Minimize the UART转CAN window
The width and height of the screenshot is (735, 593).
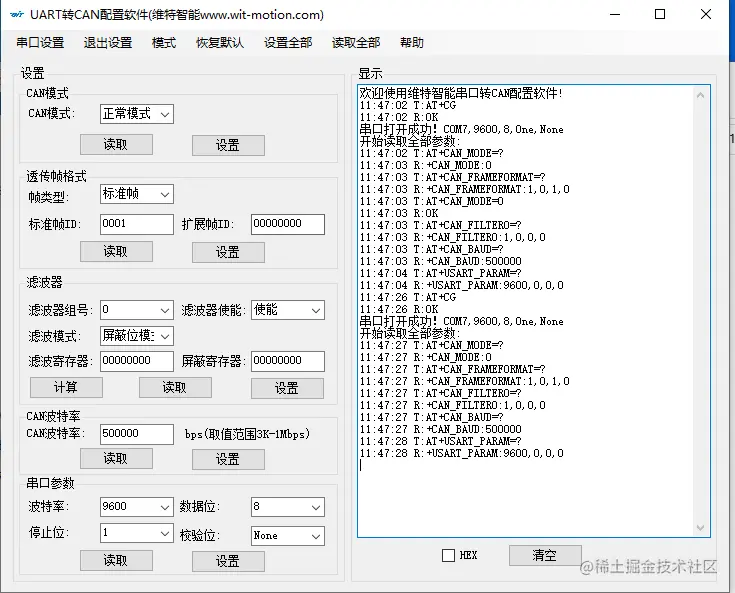click(x=615, y=15)
